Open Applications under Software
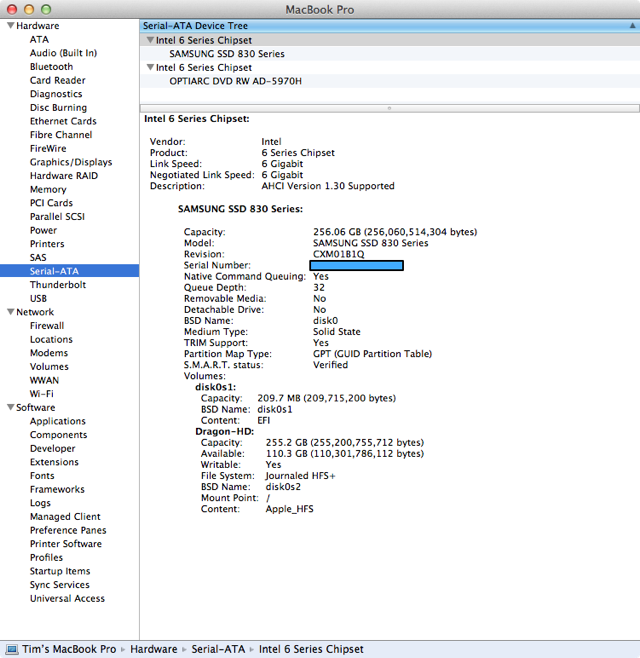Screen dimensions: 640x658 coord(57,421)
